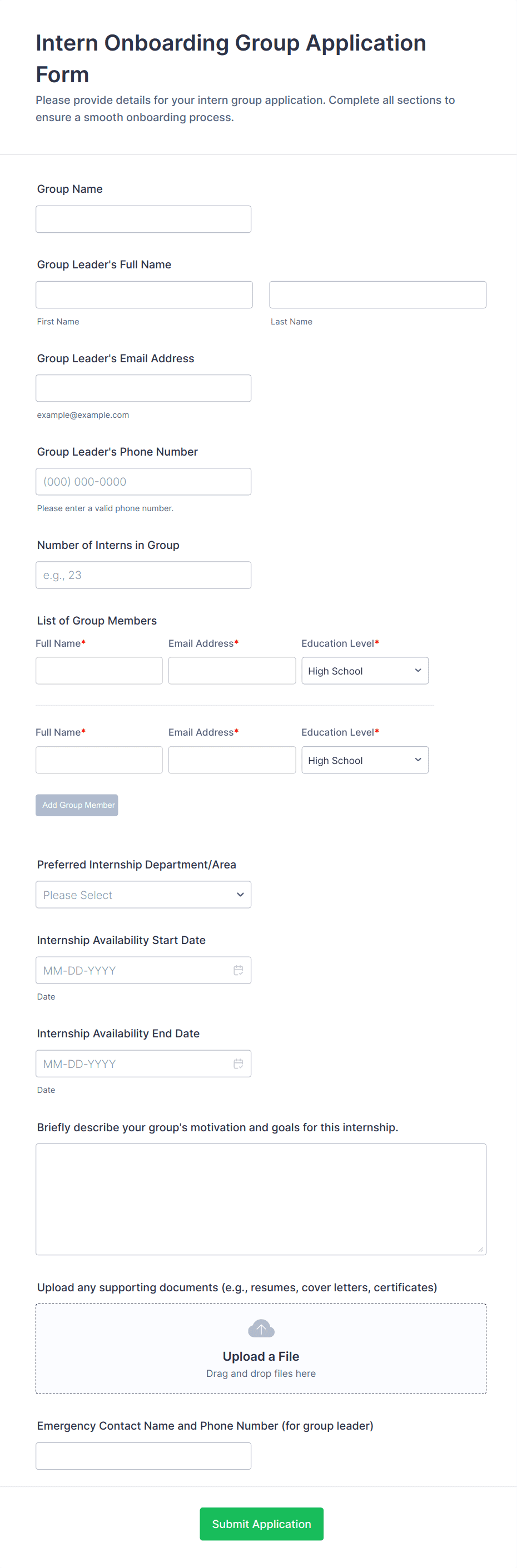The image size is (517, 1568).
Task: Submit the application with green button
Action: coord(261,1524)
